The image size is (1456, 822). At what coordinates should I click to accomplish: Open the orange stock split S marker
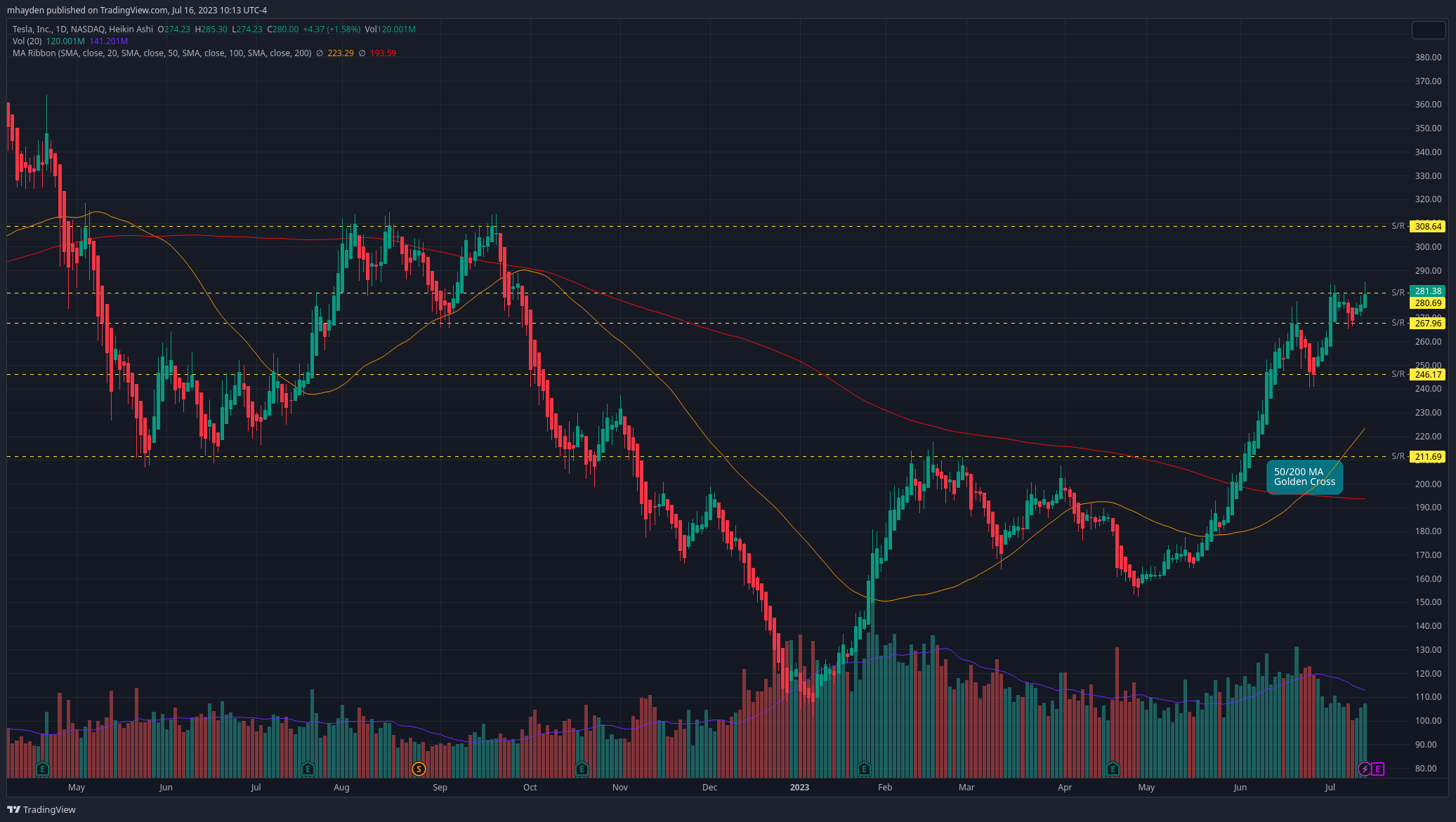419,769
